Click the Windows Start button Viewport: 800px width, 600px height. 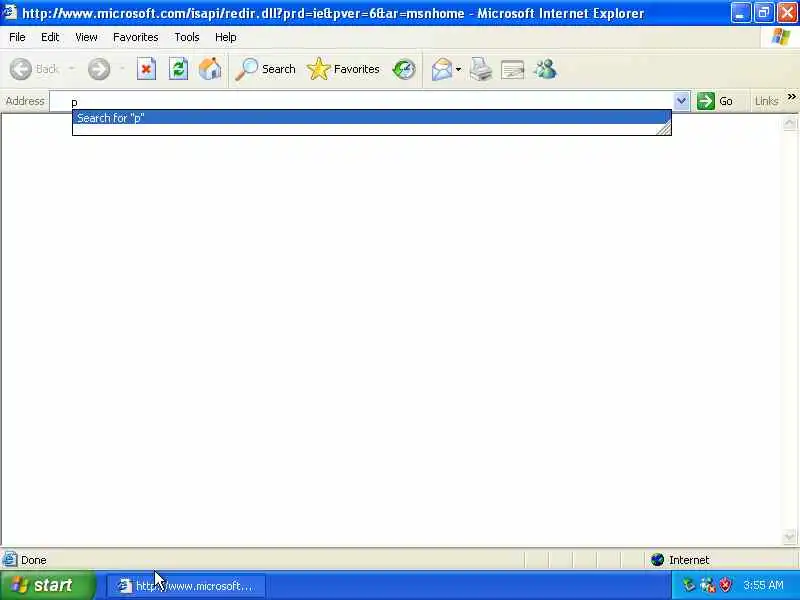click(47, 585)
